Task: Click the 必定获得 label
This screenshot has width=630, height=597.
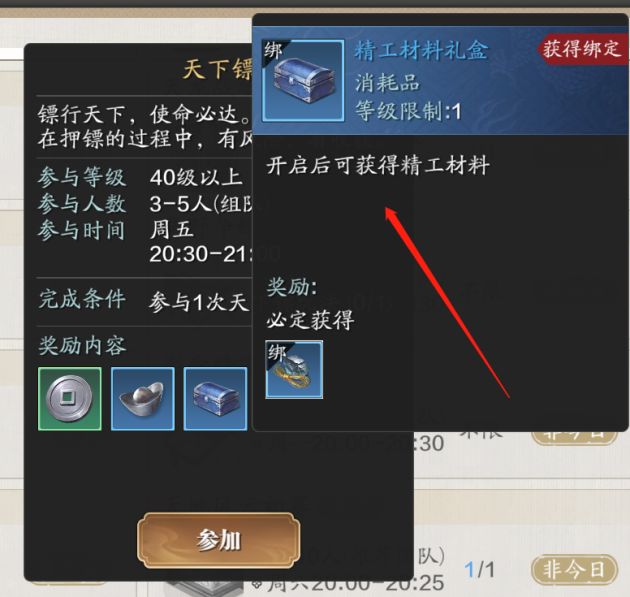Action: [310, 320]
